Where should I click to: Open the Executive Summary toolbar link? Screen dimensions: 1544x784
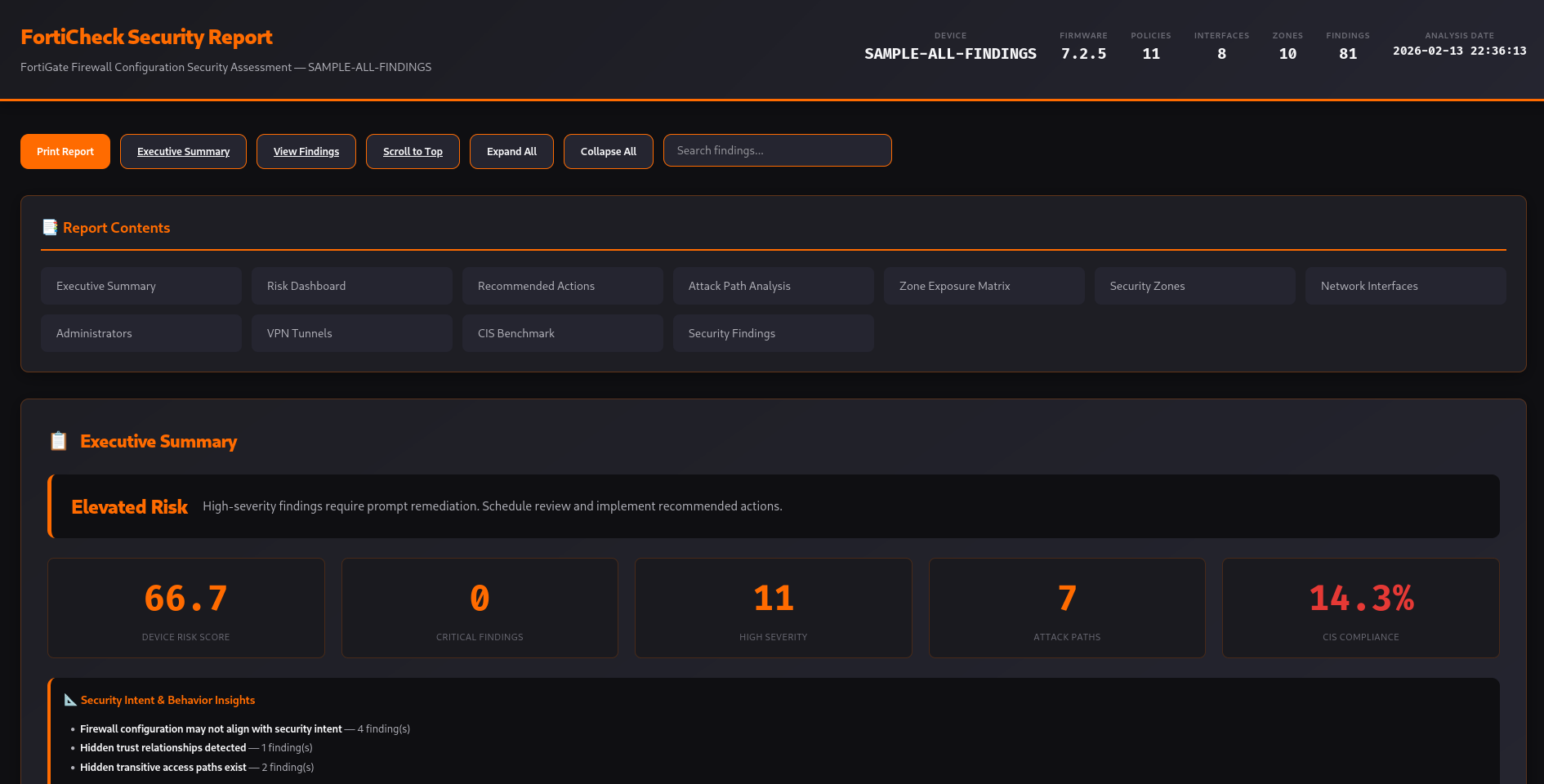tap(183, 152)
